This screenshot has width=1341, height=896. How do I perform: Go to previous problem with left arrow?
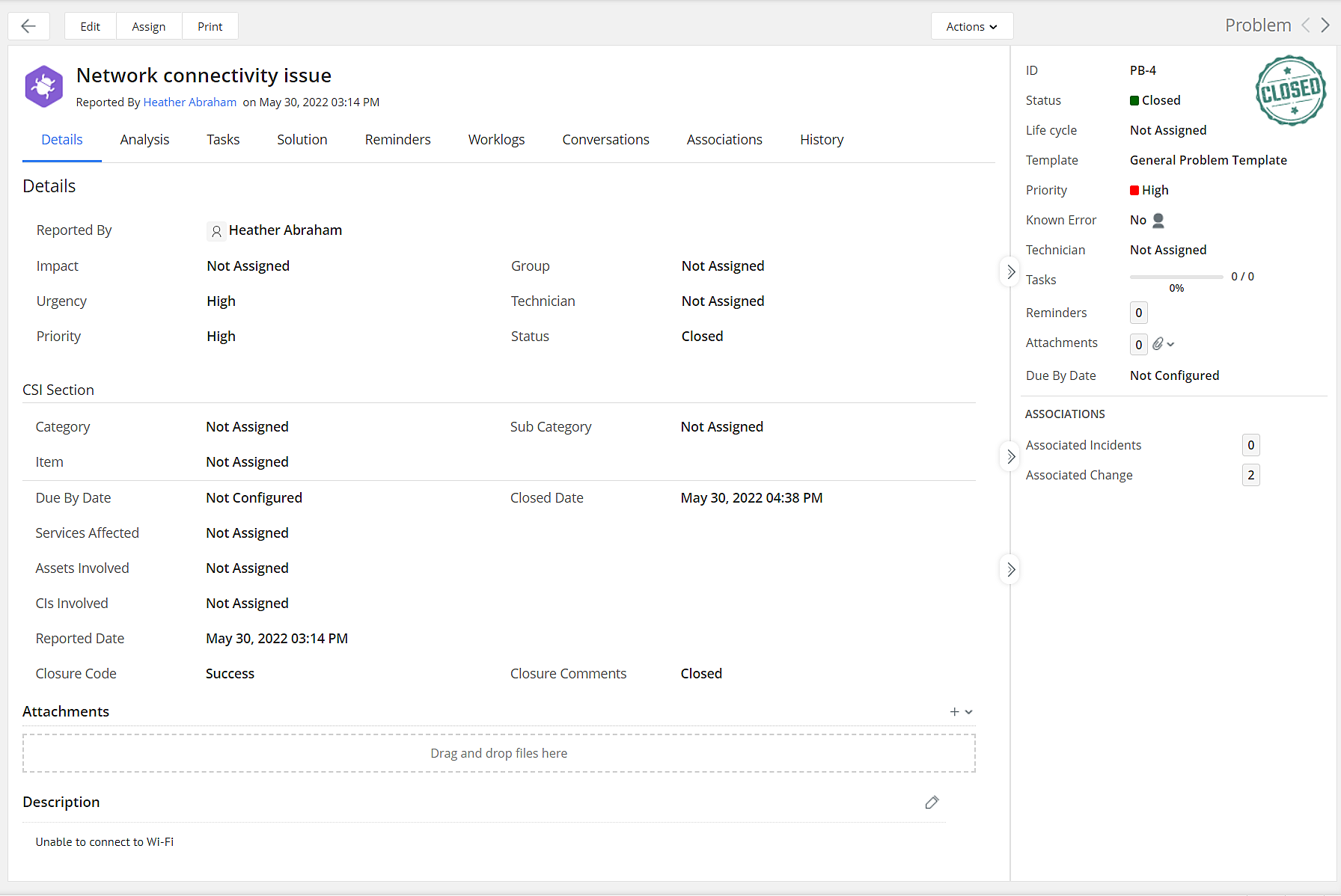[1306, 25]
